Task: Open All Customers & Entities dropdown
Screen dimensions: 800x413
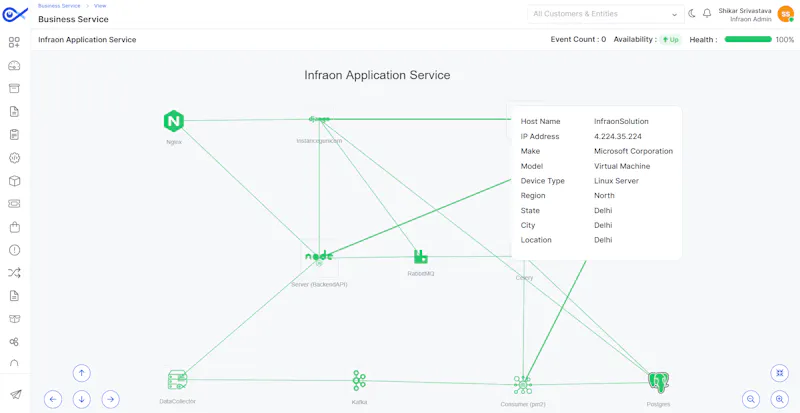Action: [606, 14]
